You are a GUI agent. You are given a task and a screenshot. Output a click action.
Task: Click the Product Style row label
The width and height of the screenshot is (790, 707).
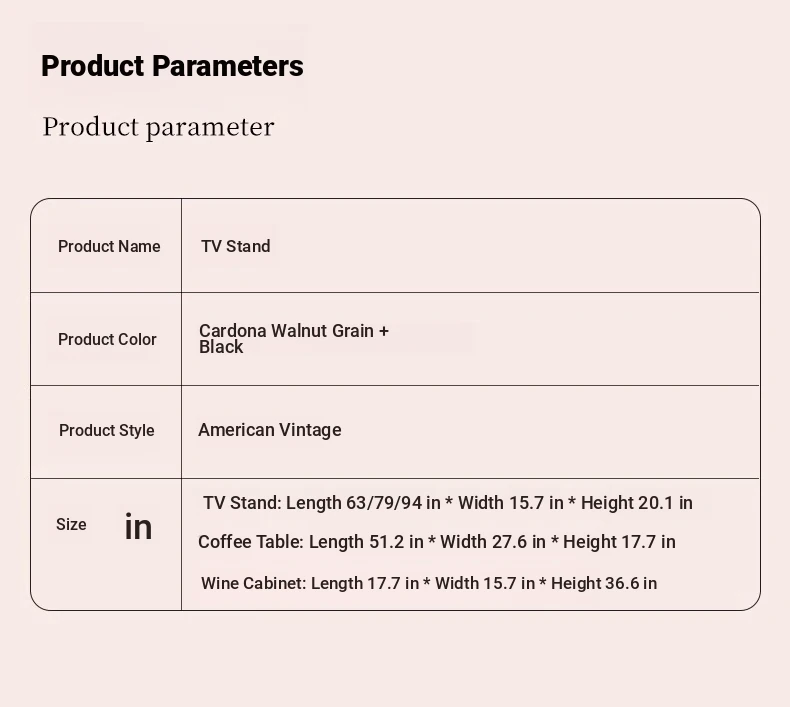[107, 430]
